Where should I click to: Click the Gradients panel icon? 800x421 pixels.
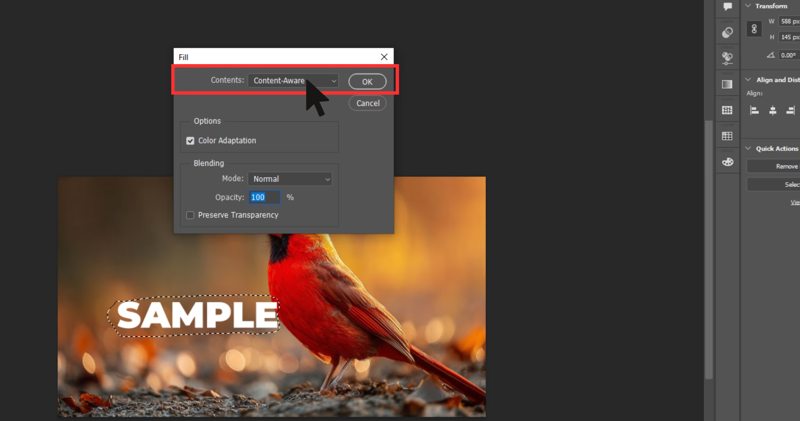pyautogui.click(x=727, y=84)
